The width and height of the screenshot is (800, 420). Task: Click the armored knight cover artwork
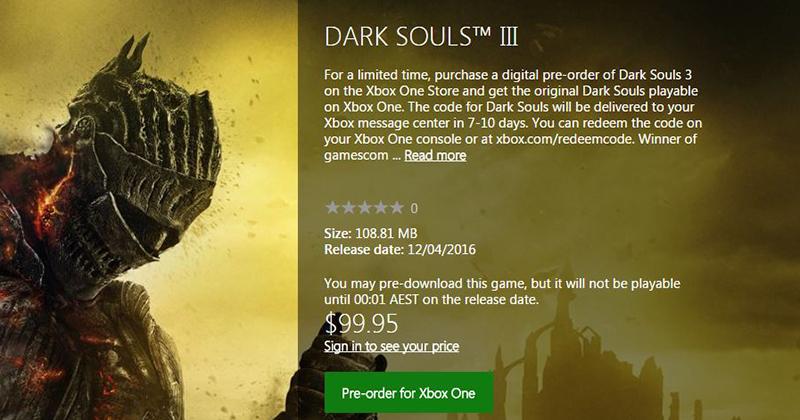[x=148, y=210]
